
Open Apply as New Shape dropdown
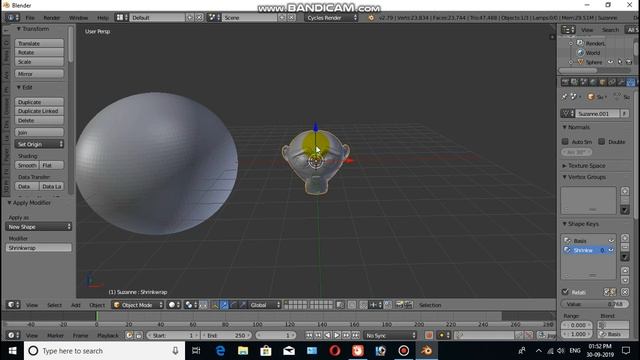coord(39,227)
